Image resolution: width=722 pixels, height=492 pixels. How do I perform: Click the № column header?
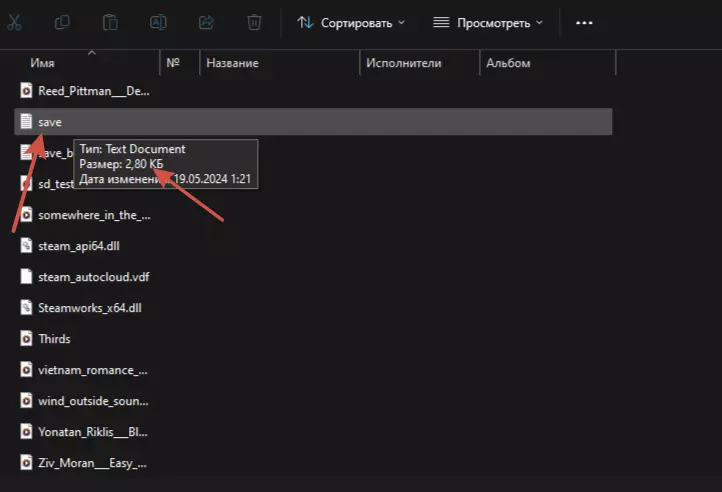coord(173,63)
